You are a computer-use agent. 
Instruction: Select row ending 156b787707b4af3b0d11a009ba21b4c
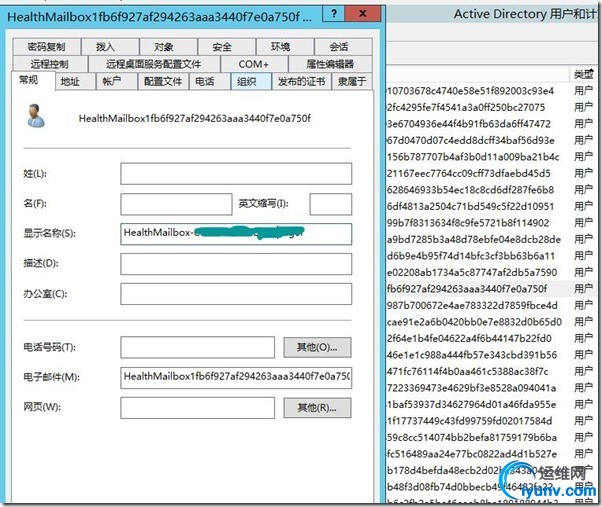(x=491, y=157)
